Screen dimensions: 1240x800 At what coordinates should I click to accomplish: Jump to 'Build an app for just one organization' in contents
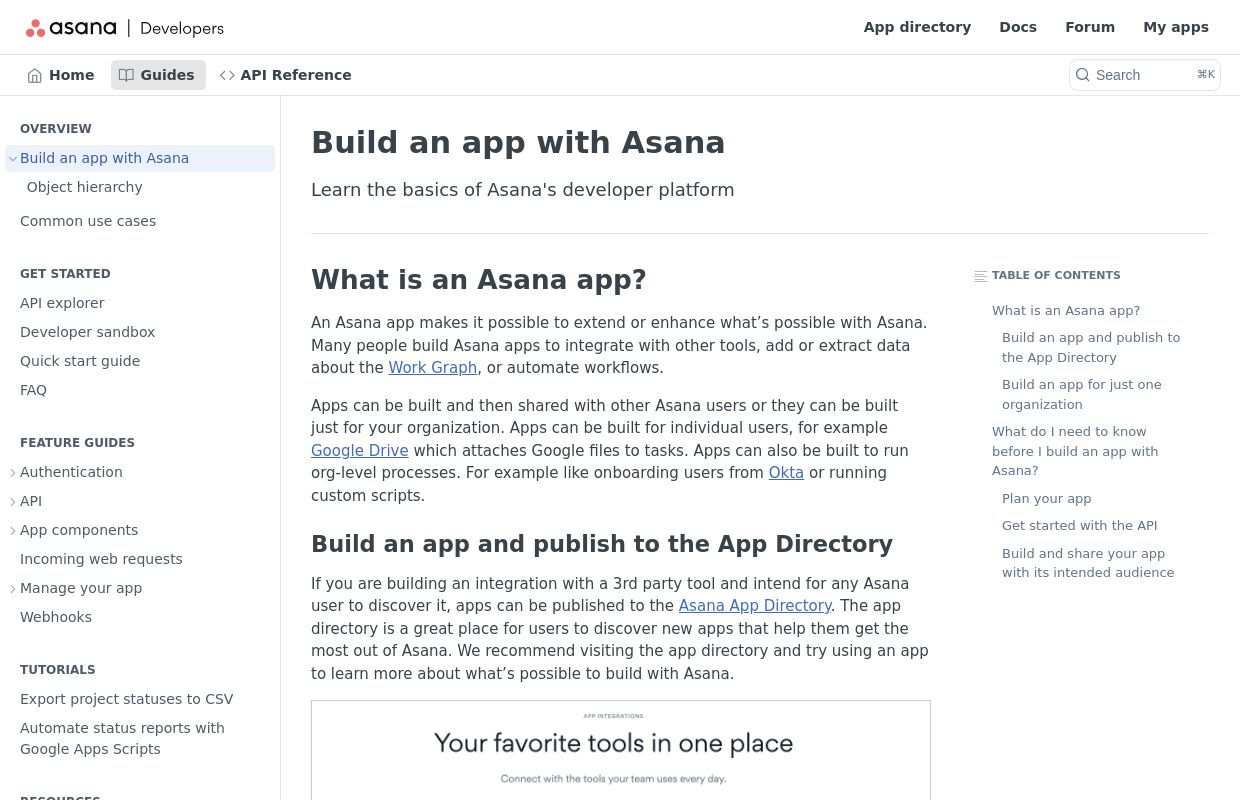(1082, 394)
